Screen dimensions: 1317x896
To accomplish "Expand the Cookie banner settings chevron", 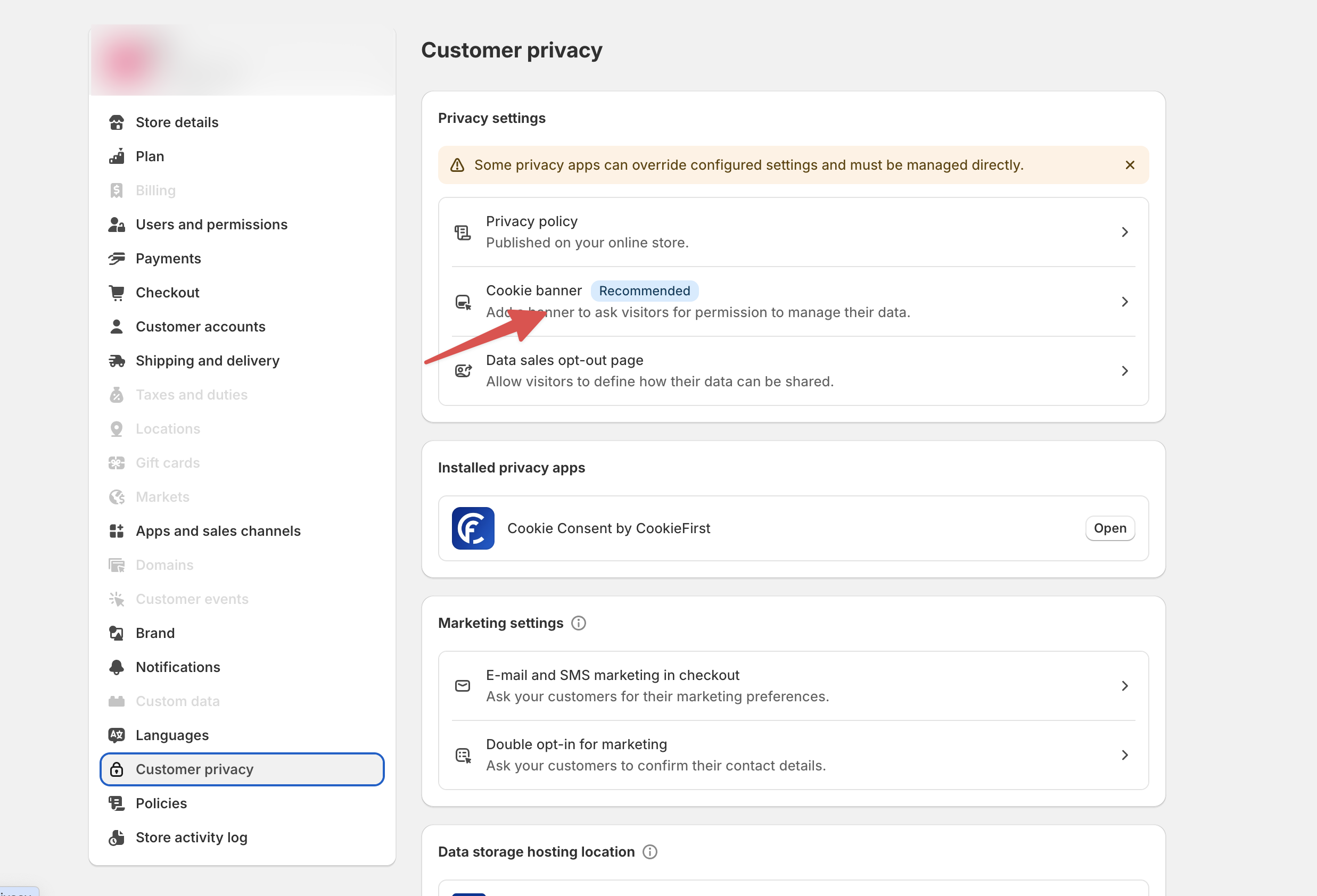I will tap(1125, 302).
